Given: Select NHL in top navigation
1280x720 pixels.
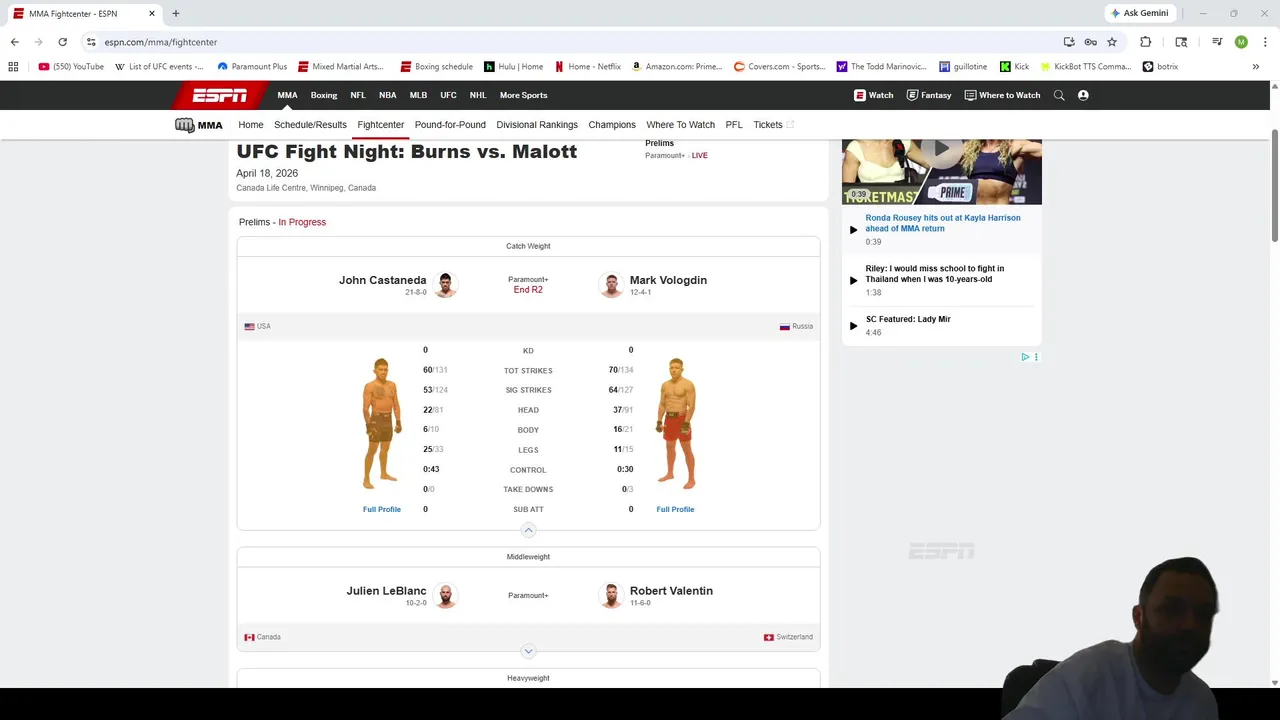Looking at the screenshot, I should [x=478, y=95].
